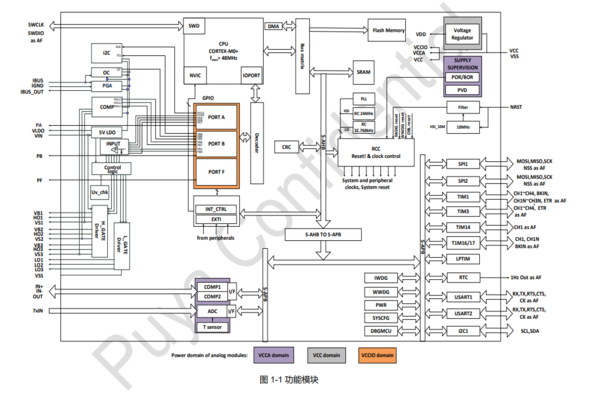This screenshot has height=396, width=600.
Task: Select the POR/BOR supervision block
Action: 462,77
